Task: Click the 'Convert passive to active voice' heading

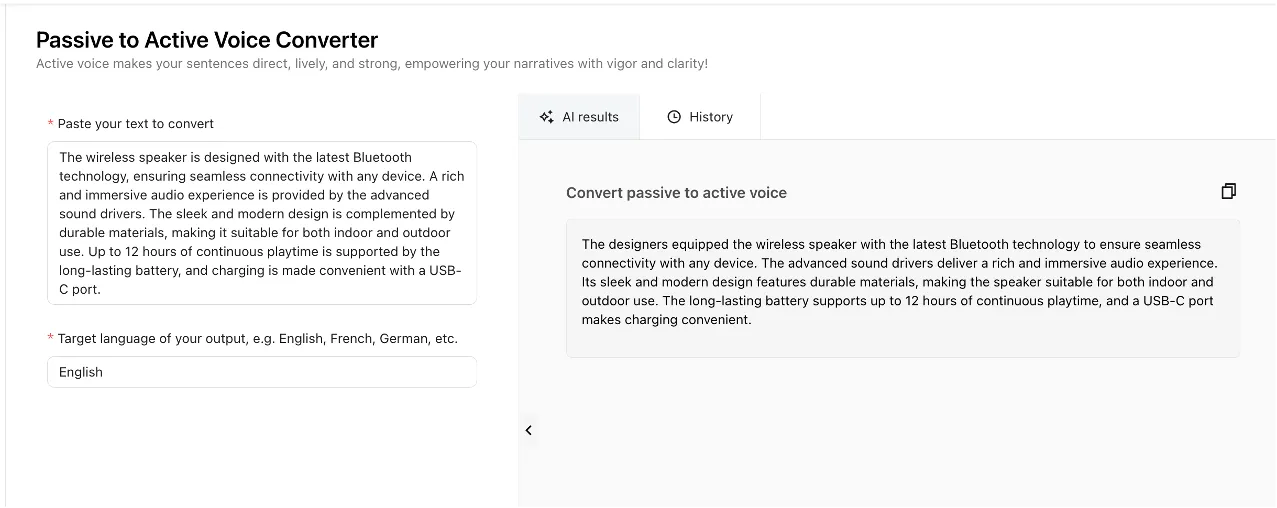Action: 676,193
